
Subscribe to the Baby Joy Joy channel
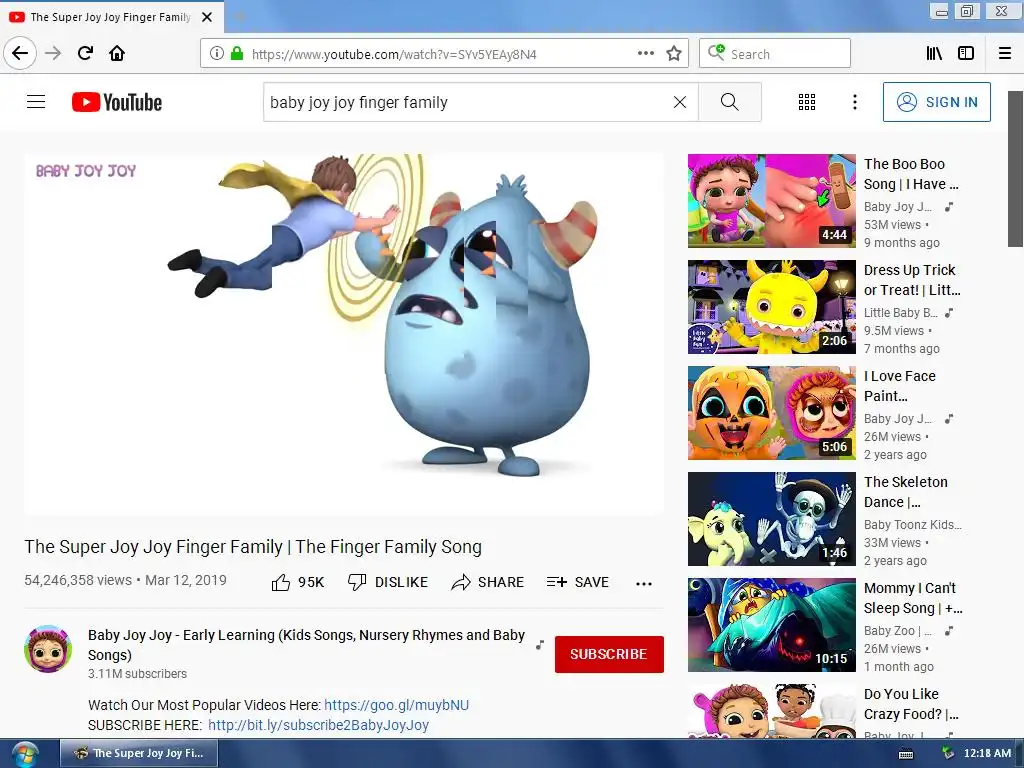[609, 654]
